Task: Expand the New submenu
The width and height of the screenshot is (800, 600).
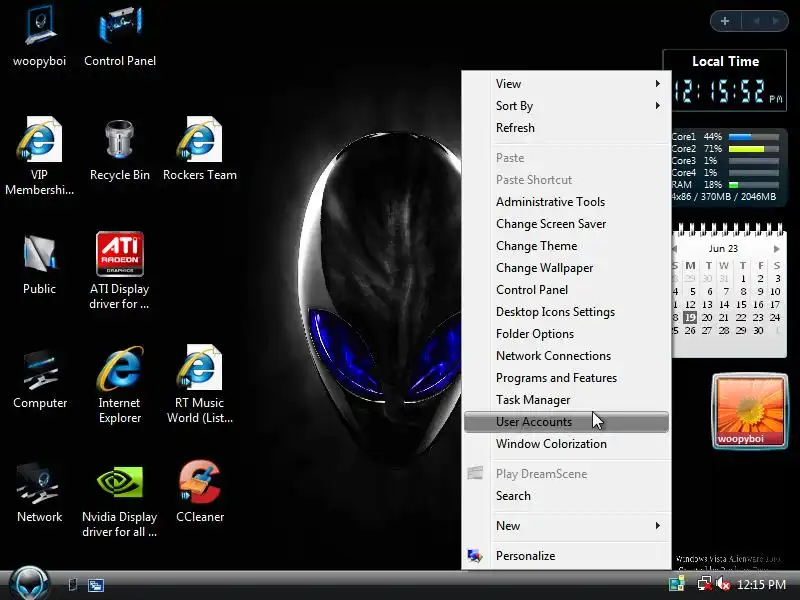Action: [x=566, y=526]
